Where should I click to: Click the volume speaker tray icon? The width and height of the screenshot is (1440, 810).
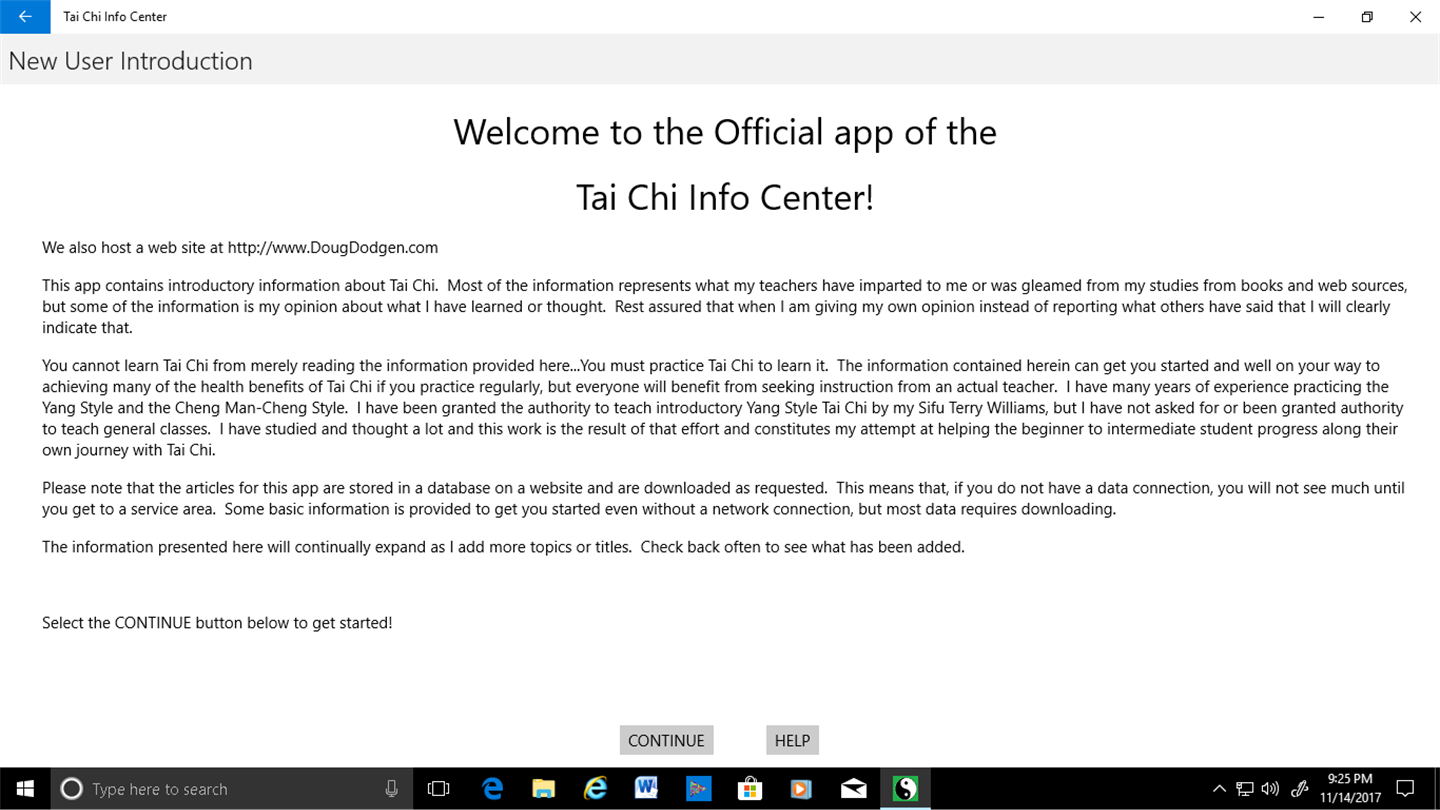pos(1270,789)
